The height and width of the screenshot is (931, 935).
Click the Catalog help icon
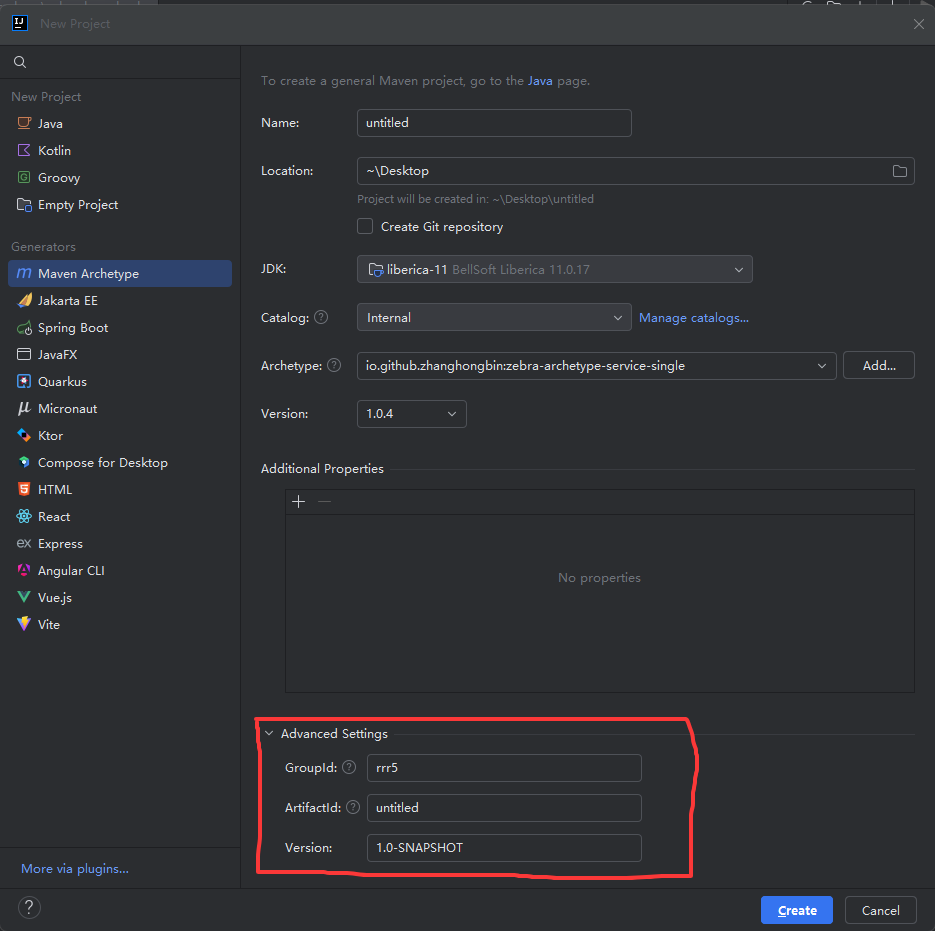tap(321, 317)
